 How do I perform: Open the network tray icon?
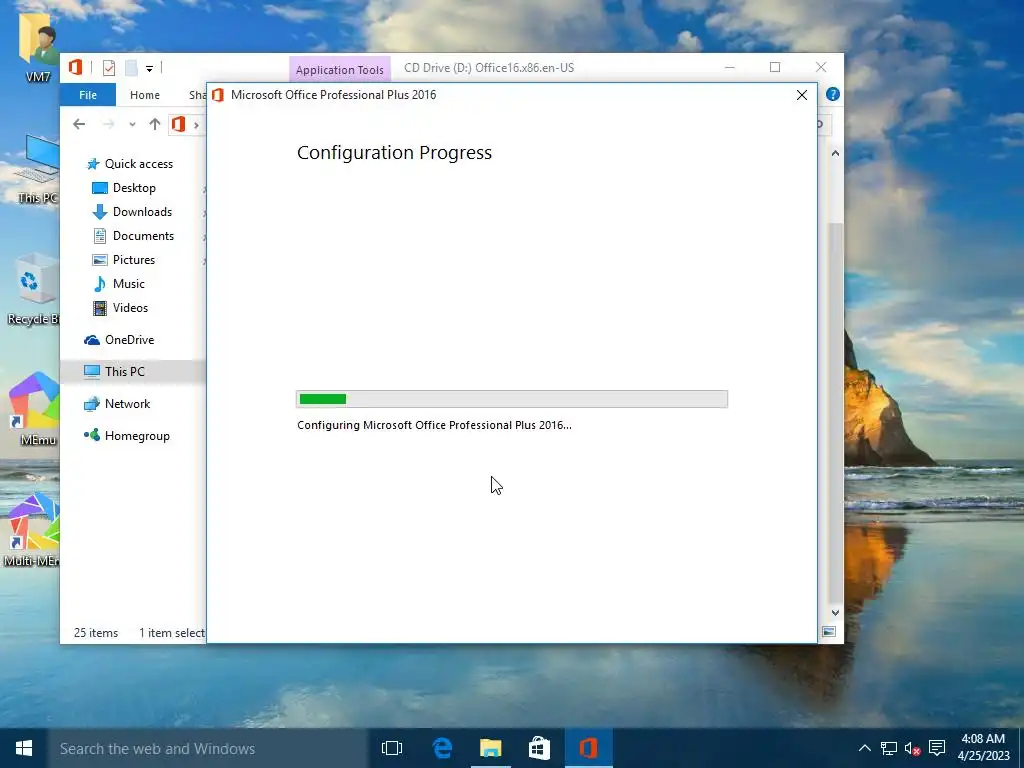point(889,748)
